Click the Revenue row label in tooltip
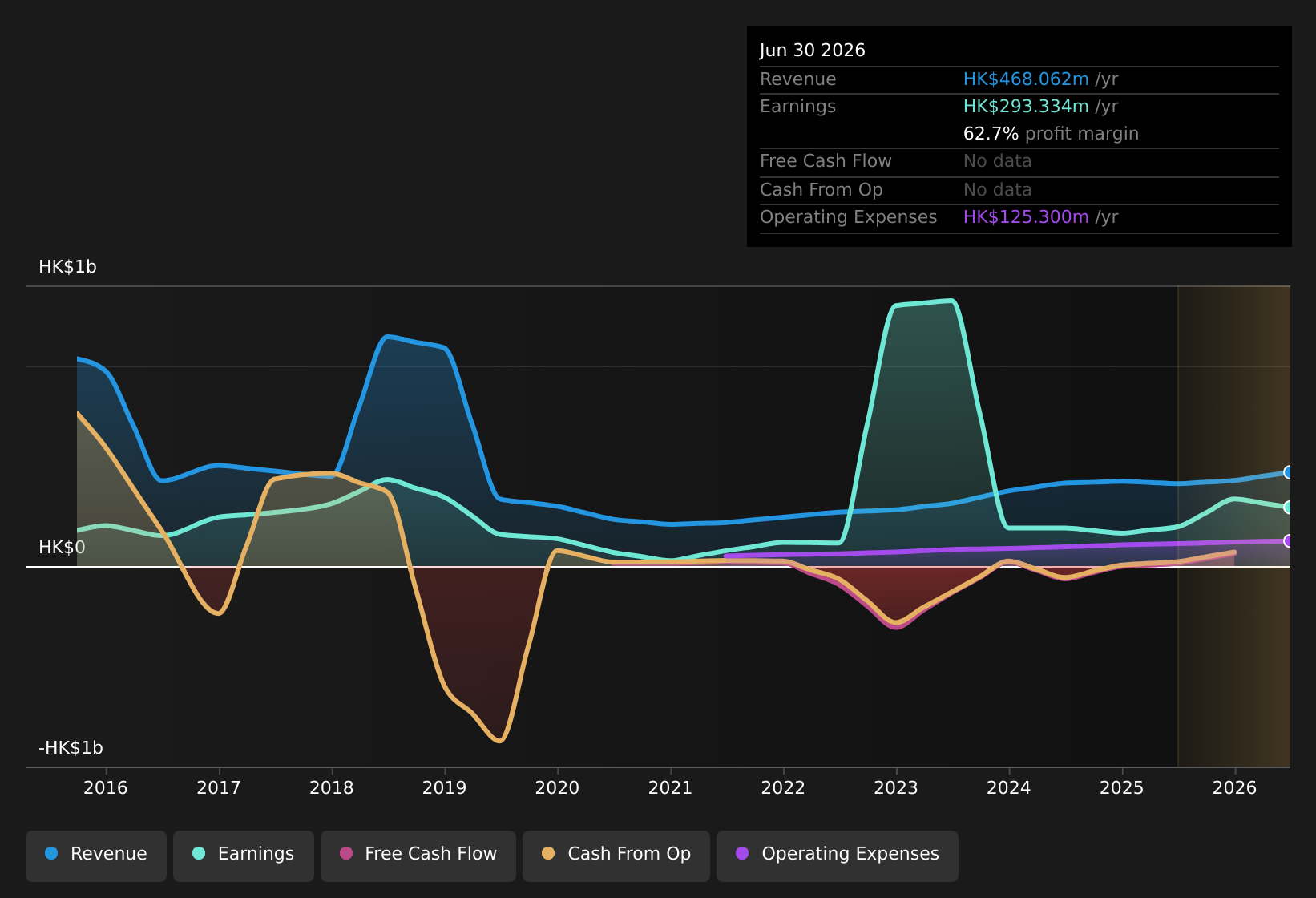 point(798,79)
